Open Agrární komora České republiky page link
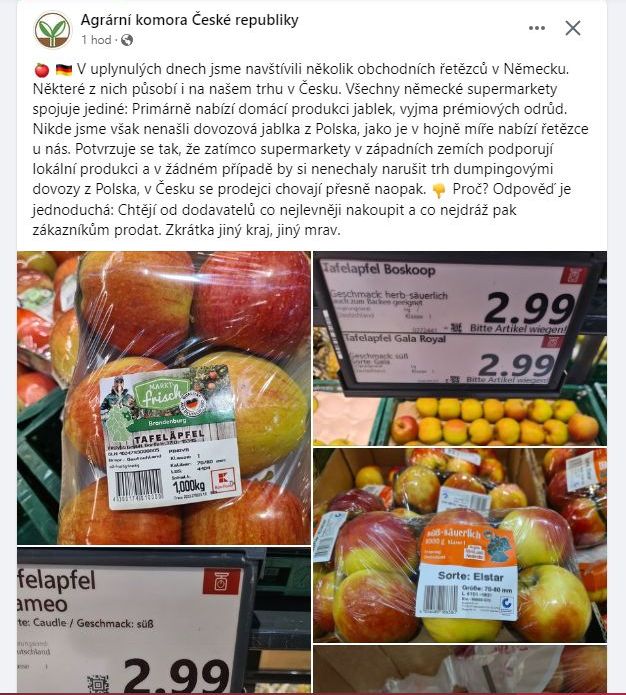Screen dimensions: 626x695 (189, 20)
